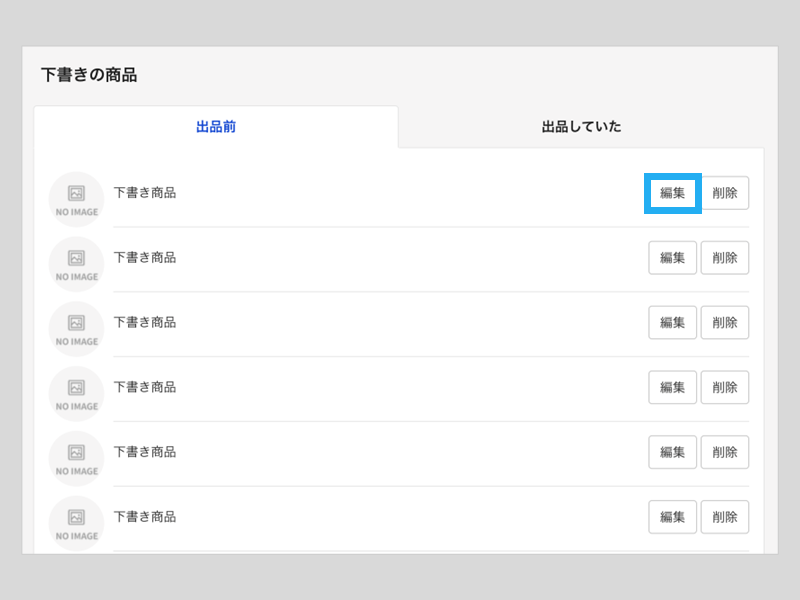The width and height of the screenshot is (800, 600).
Task: Click 編集 on the first draft item
Action: point(672,193)
